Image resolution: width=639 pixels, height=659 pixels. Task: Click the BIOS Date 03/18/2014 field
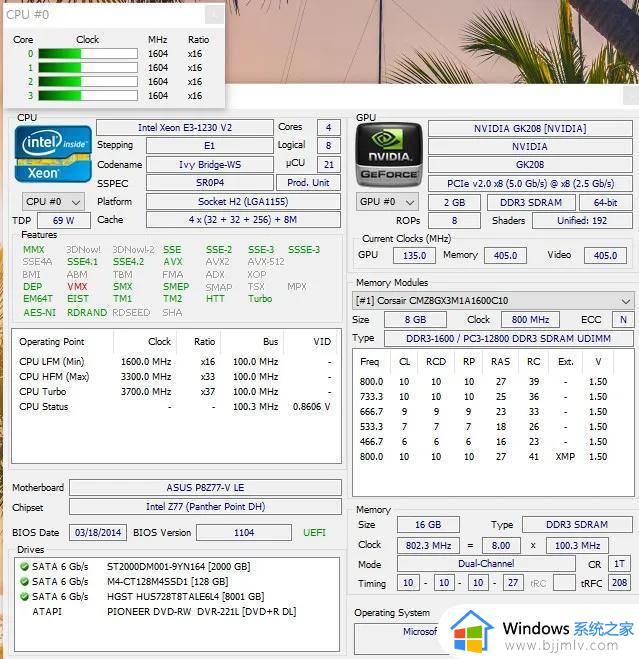tap(98, 532)
